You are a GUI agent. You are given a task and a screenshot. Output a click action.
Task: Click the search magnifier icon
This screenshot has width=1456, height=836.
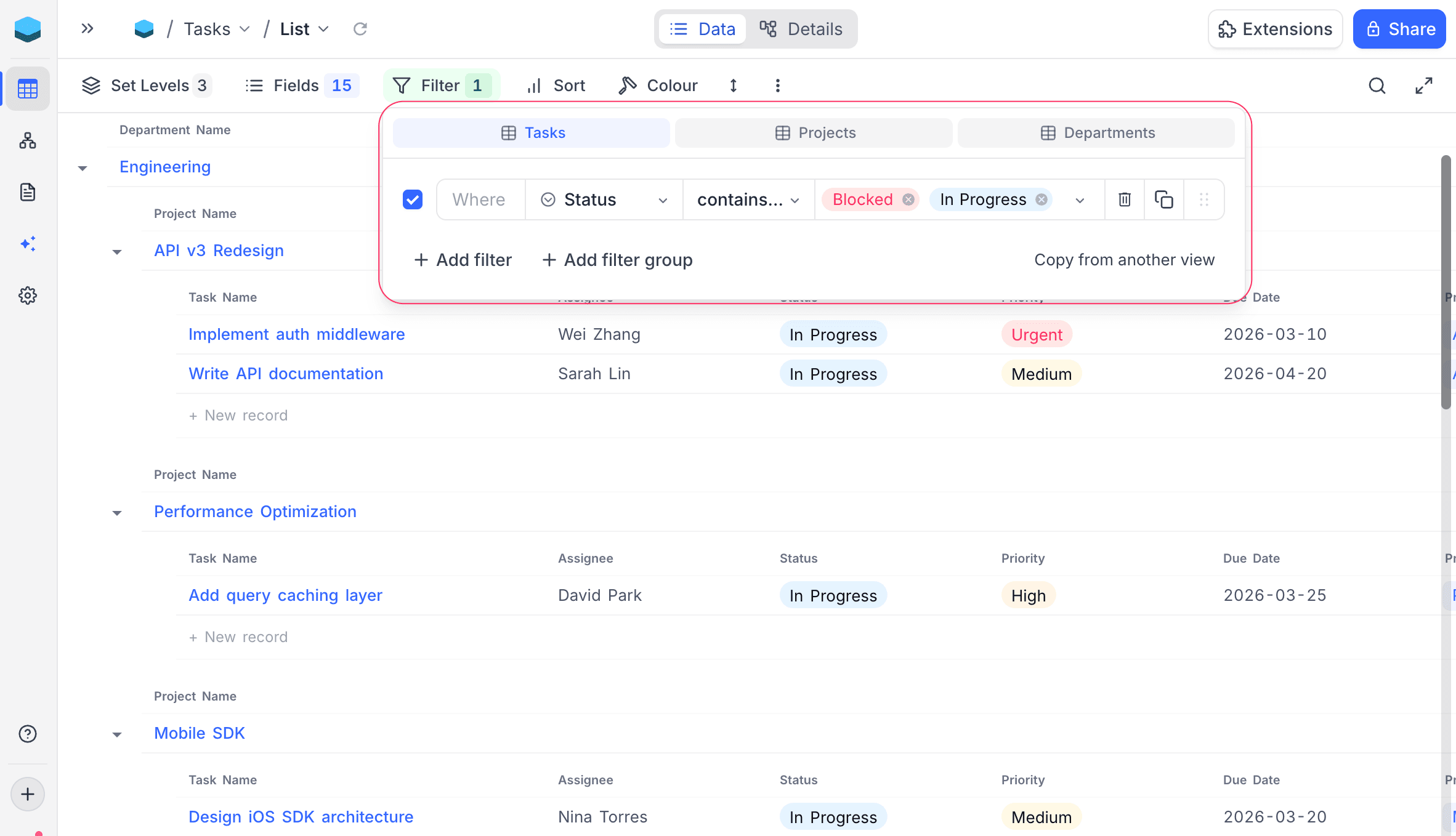[x=1377, y=86]
